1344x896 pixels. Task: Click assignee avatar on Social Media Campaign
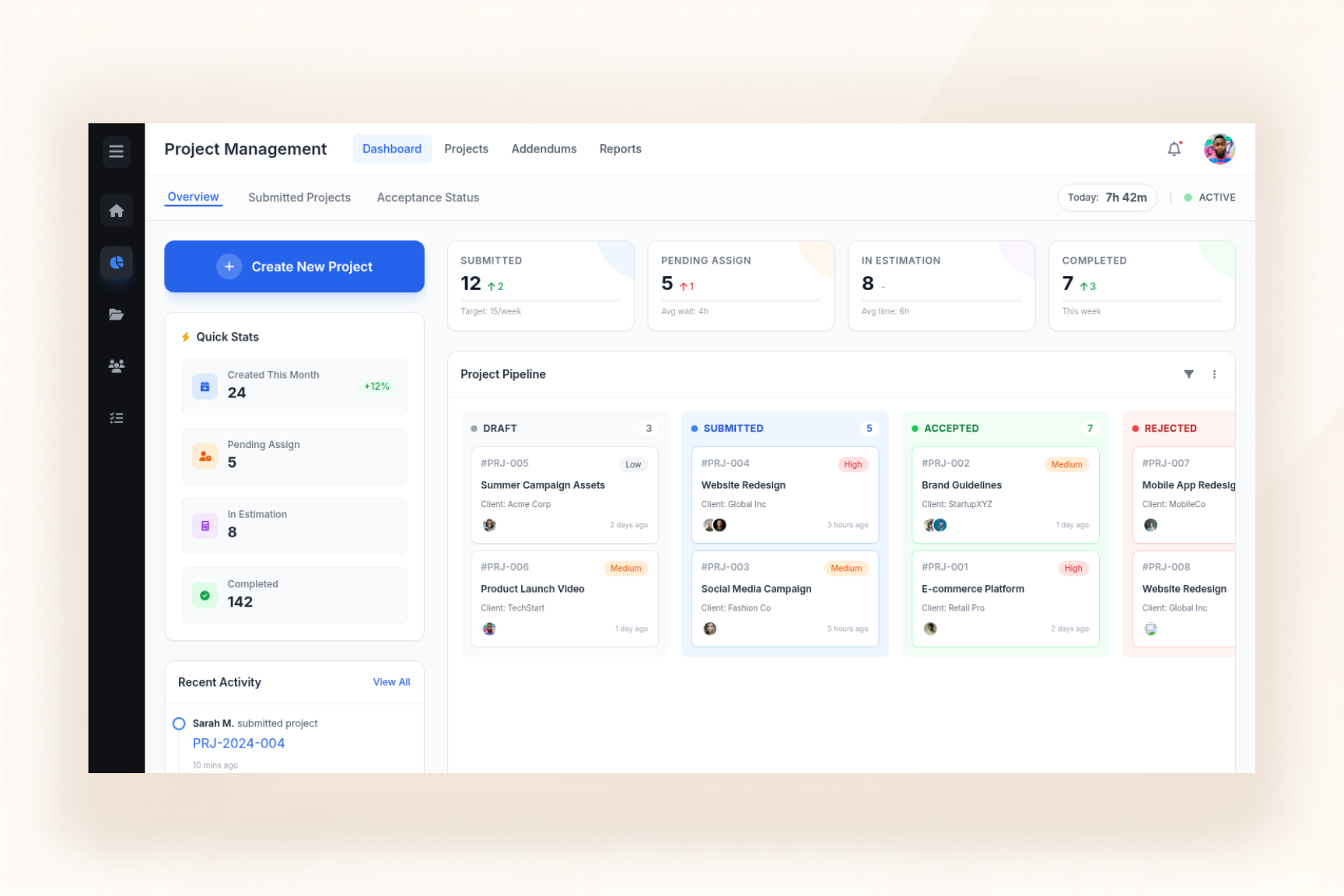point(710,628)
